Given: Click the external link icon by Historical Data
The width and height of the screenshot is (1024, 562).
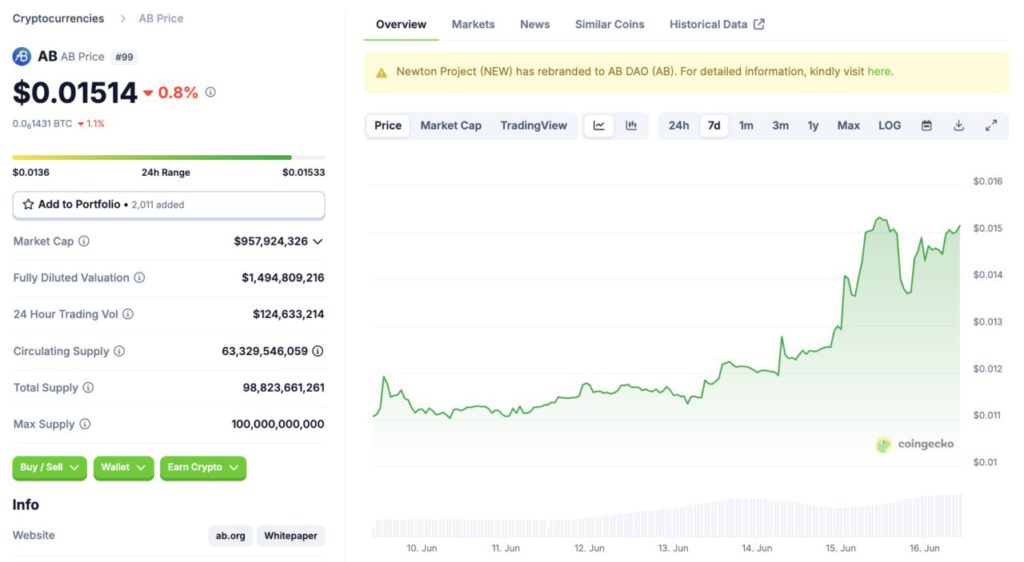Looking at the screenshot, I should pos(759,24).
